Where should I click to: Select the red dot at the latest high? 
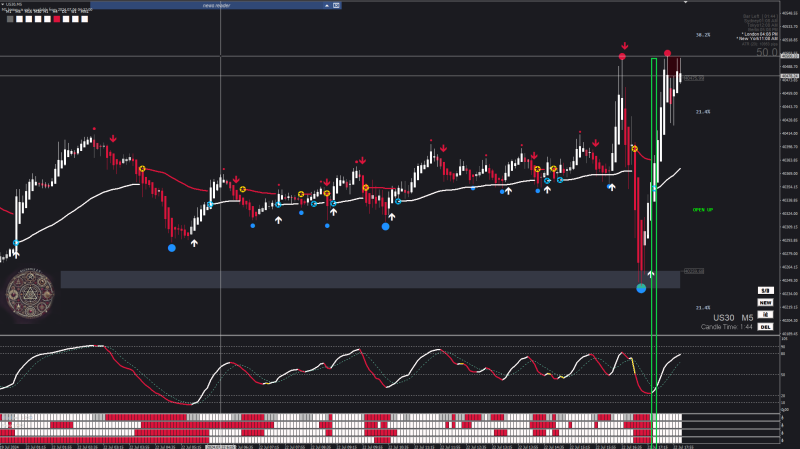click(x=667, y=53)
